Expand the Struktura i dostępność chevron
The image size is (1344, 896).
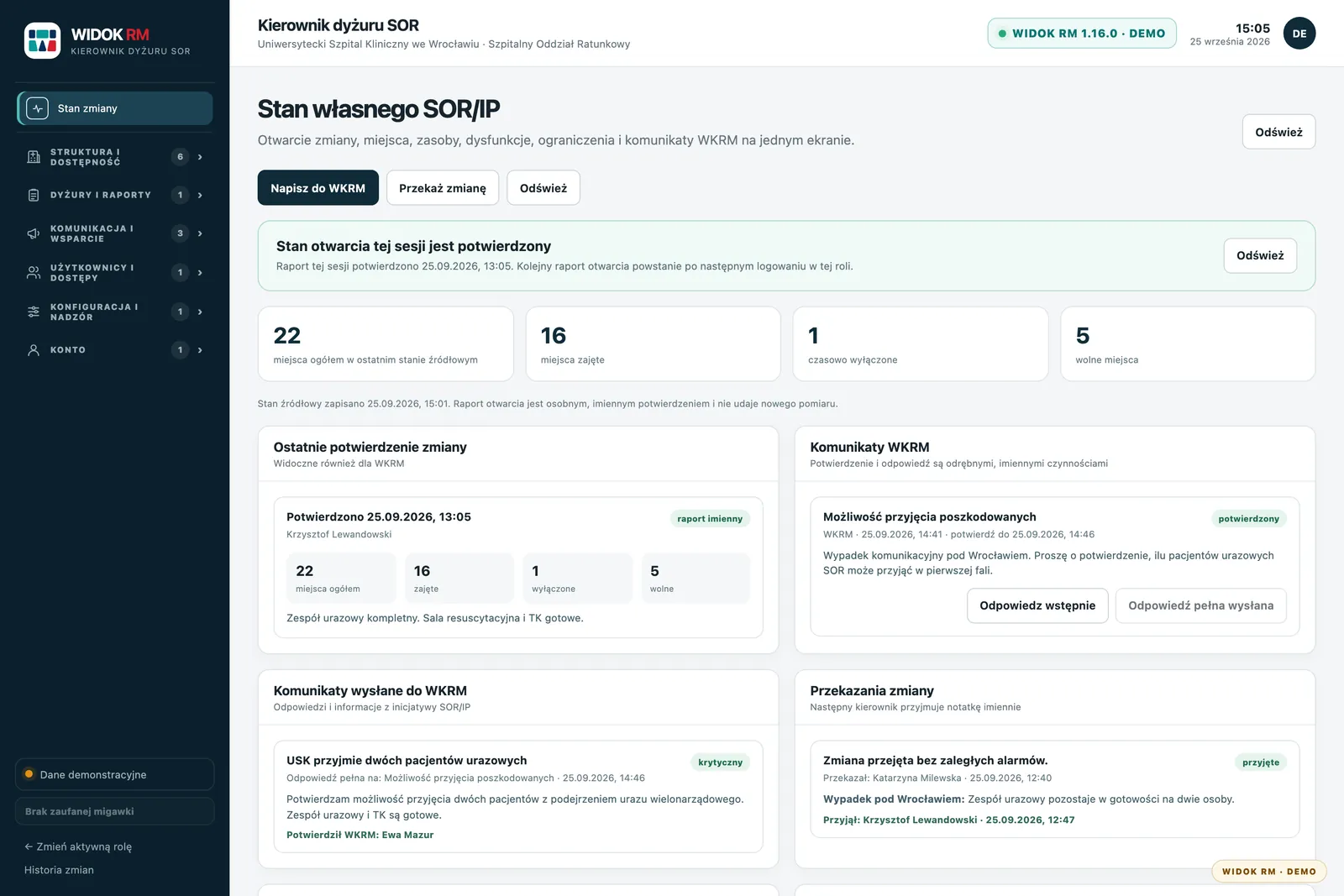point(200,157)
